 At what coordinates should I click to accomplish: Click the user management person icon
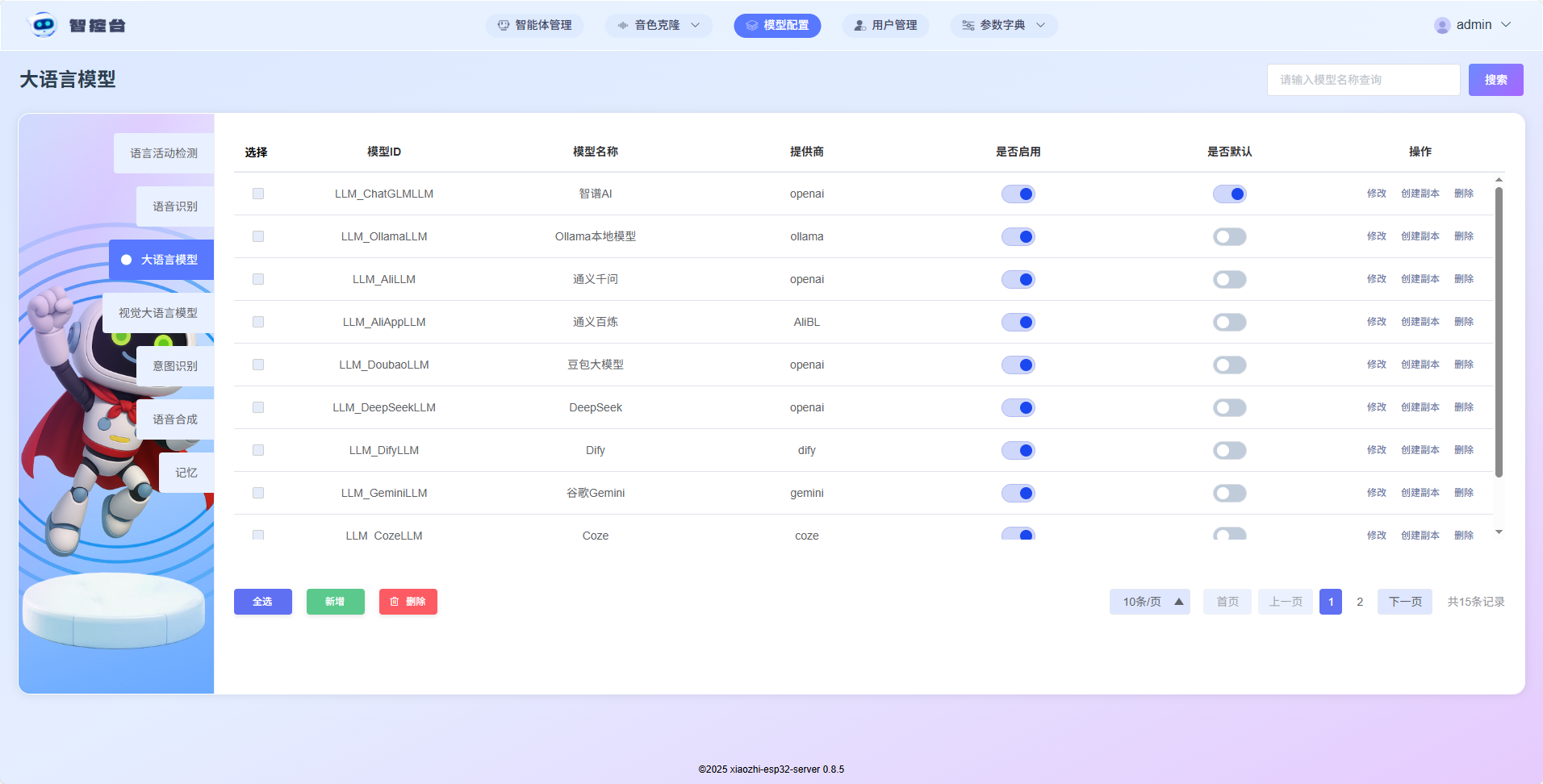click(860, 25)
